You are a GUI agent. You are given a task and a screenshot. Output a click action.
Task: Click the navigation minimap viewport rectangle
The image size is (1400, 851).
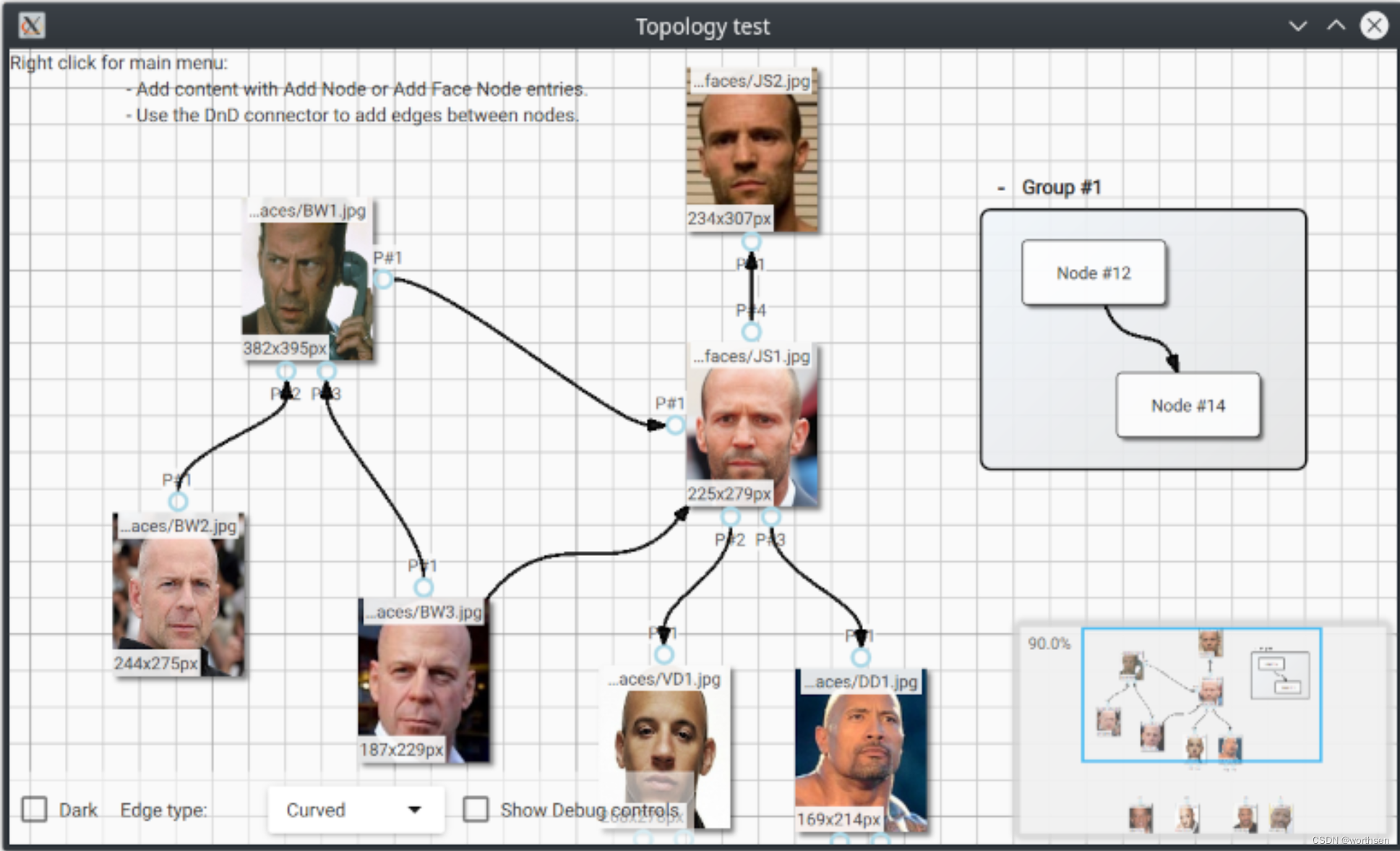pos(1201,695)
